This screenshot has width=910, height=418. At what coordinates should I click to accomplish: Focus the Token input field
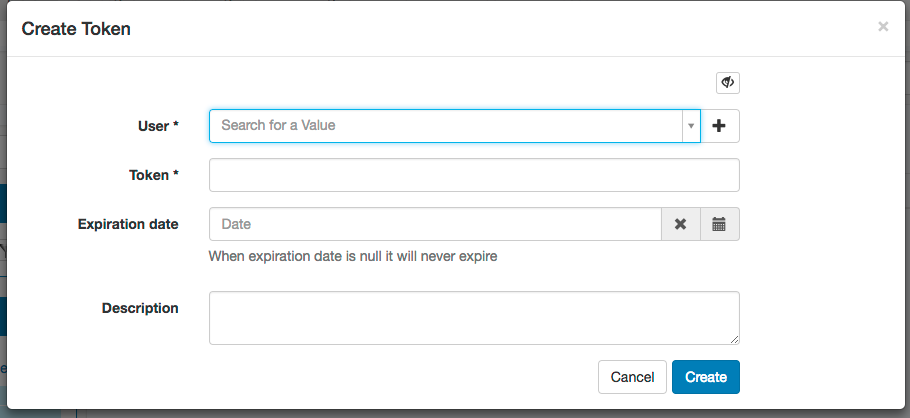point(473,175)
